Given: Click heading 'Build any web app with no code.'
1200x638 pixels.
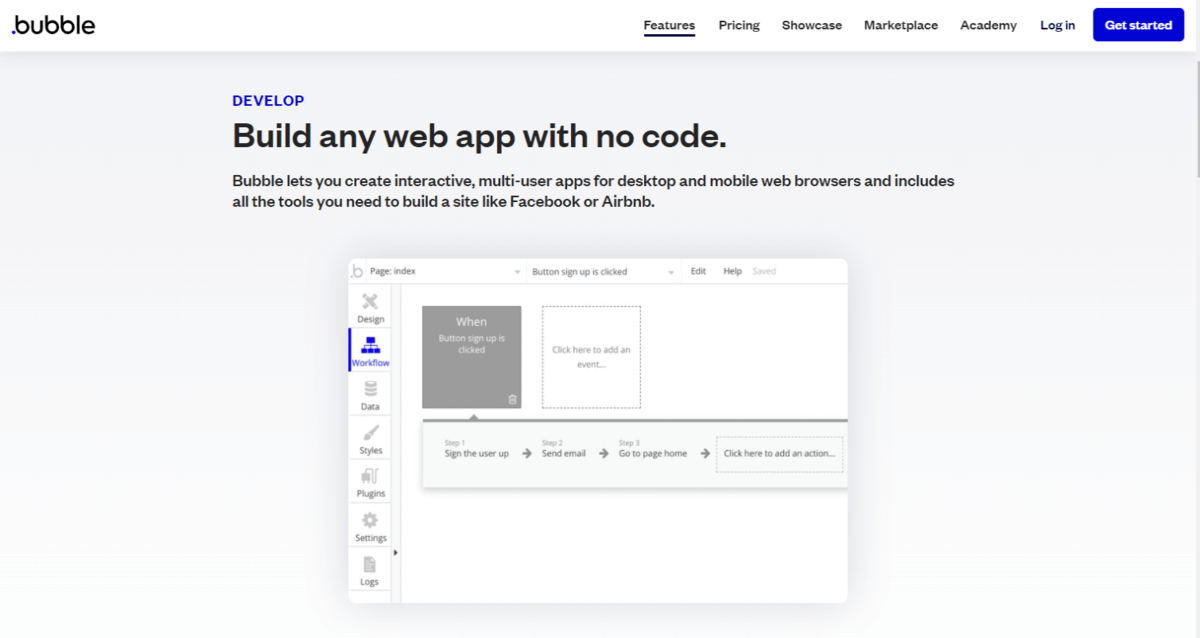Looking at the screenshot, I should [x=479, y=136].
